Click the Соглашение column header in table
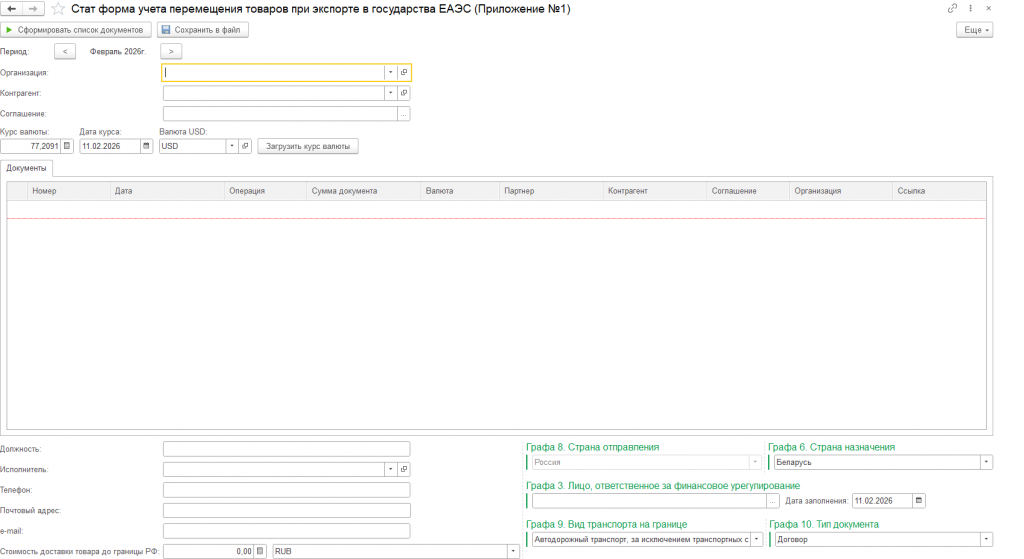This screenshot has height=559, width=1024. click(748, 191)
